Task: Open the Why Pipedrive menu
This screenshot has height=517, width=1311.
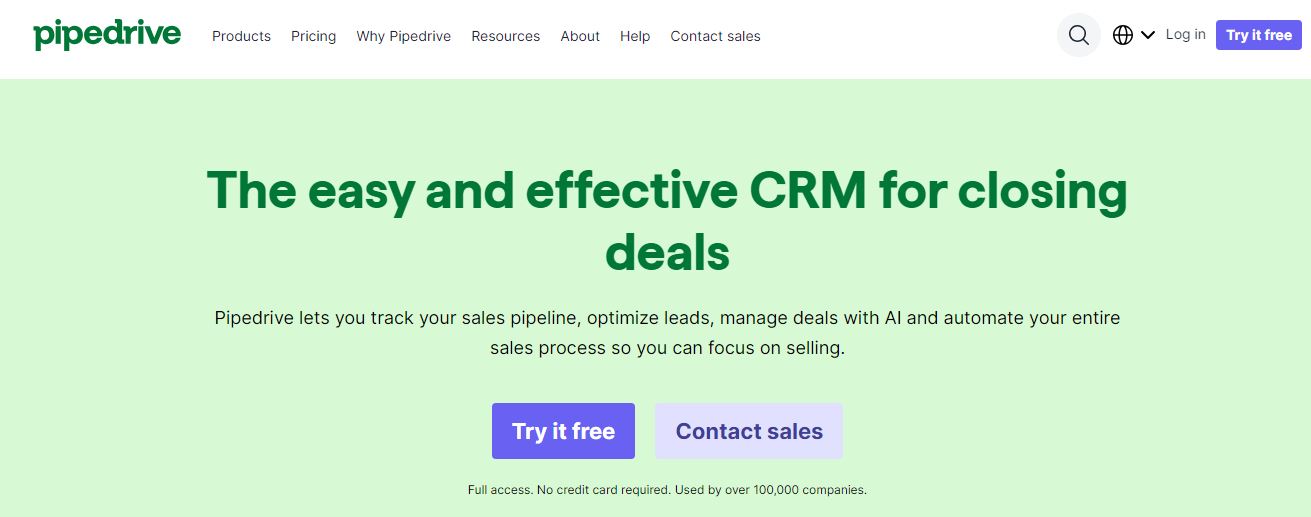Action: click(403, 36)
